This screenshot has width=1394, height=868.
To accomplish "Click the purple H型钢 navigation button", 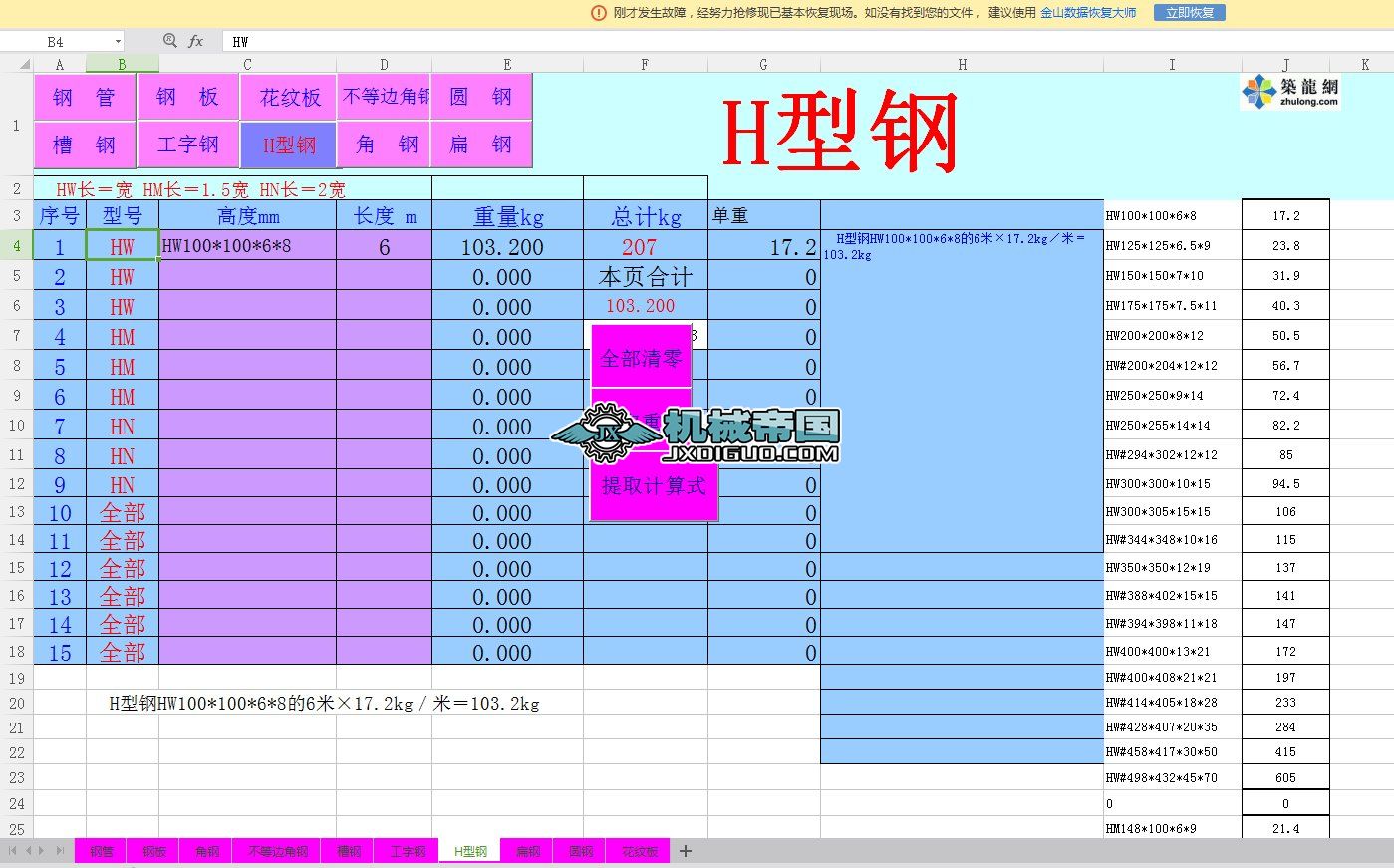I will tap(289, 145).
